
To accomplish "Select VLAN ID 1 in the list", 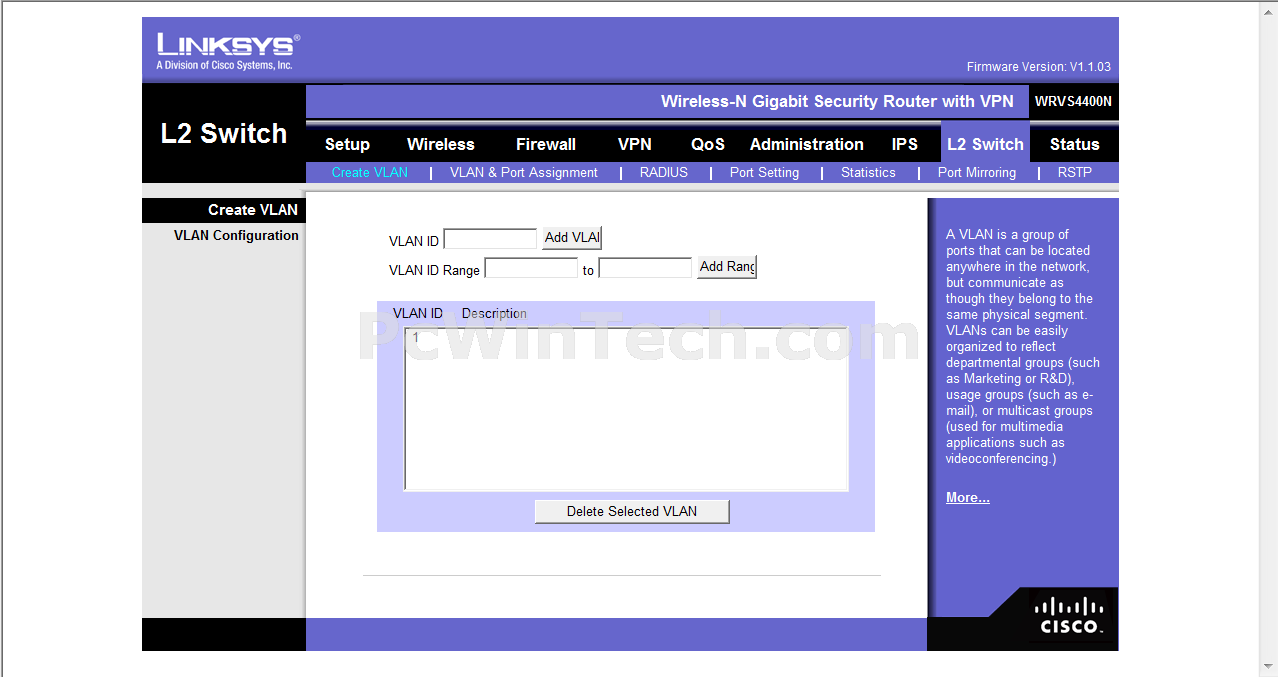I will [x=626, y=337].
